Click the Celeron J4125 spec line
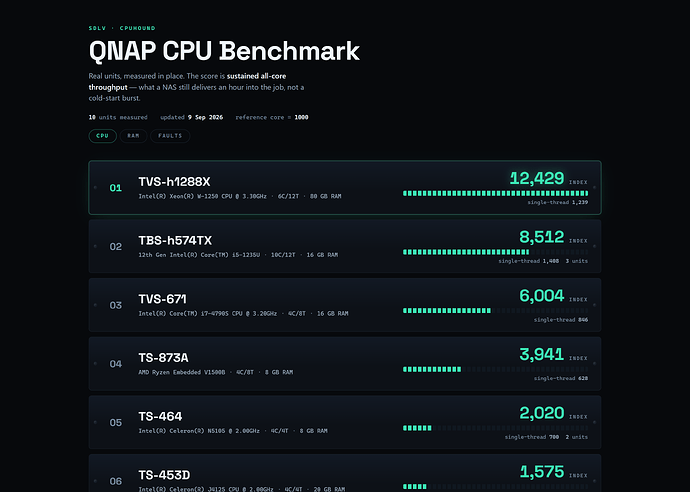Viewport: 690px width, 492px height. coord(242,489)
